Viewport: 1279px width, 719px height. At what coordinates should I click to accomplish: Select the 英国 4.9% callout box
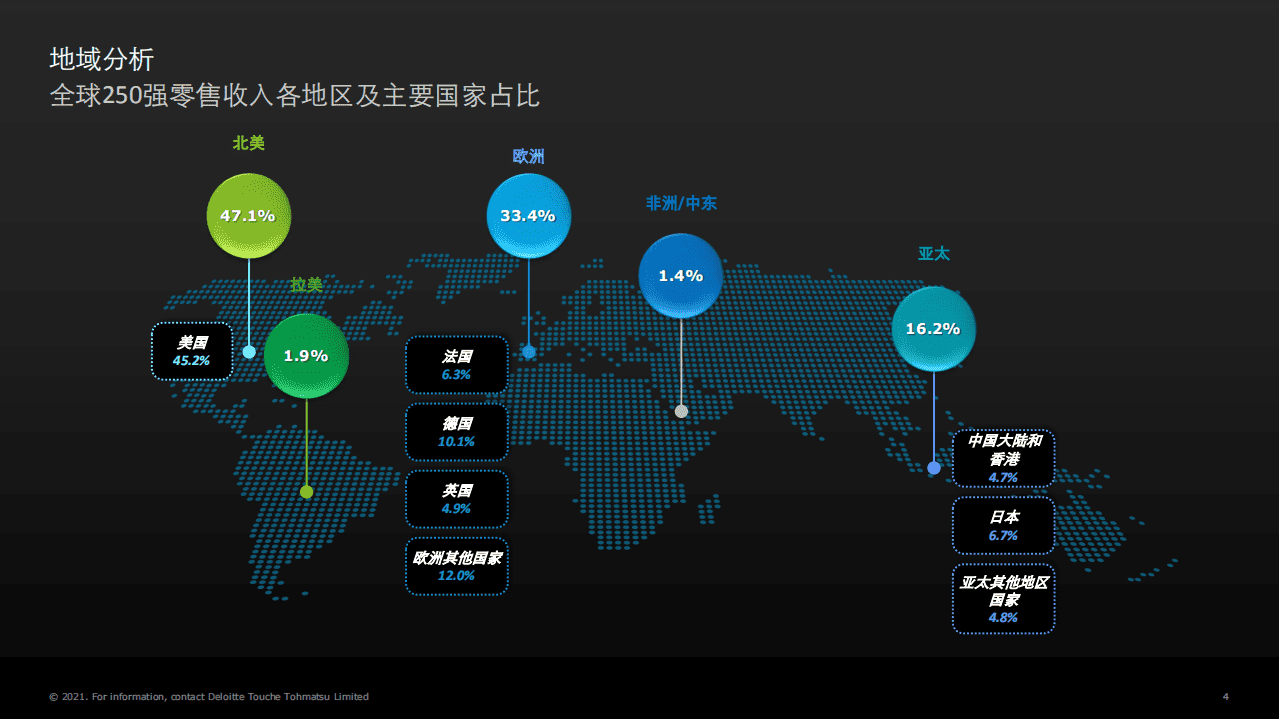[x=456, y=499]
